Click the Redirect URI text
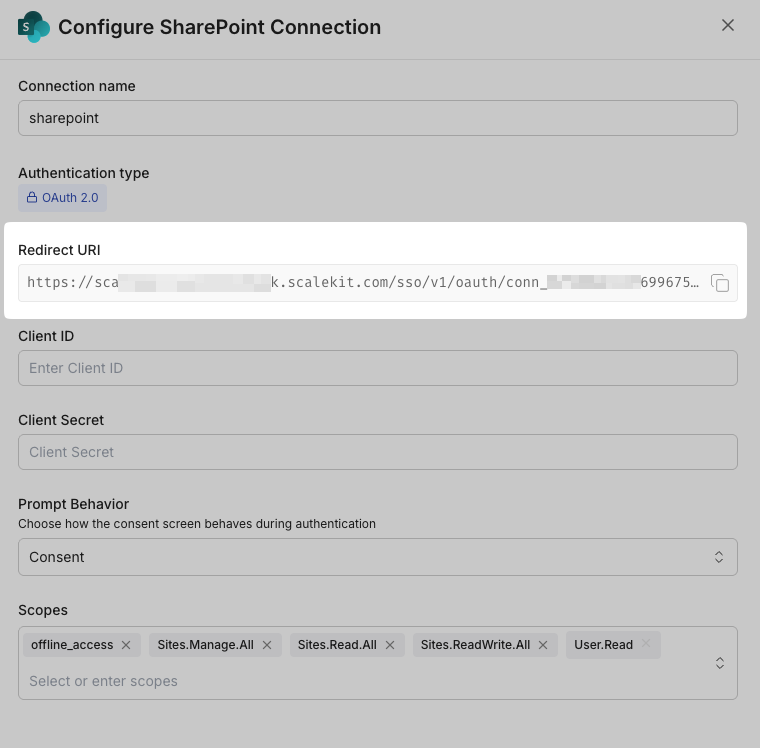Viewport: 760px width, 748px height. (360, 283)
